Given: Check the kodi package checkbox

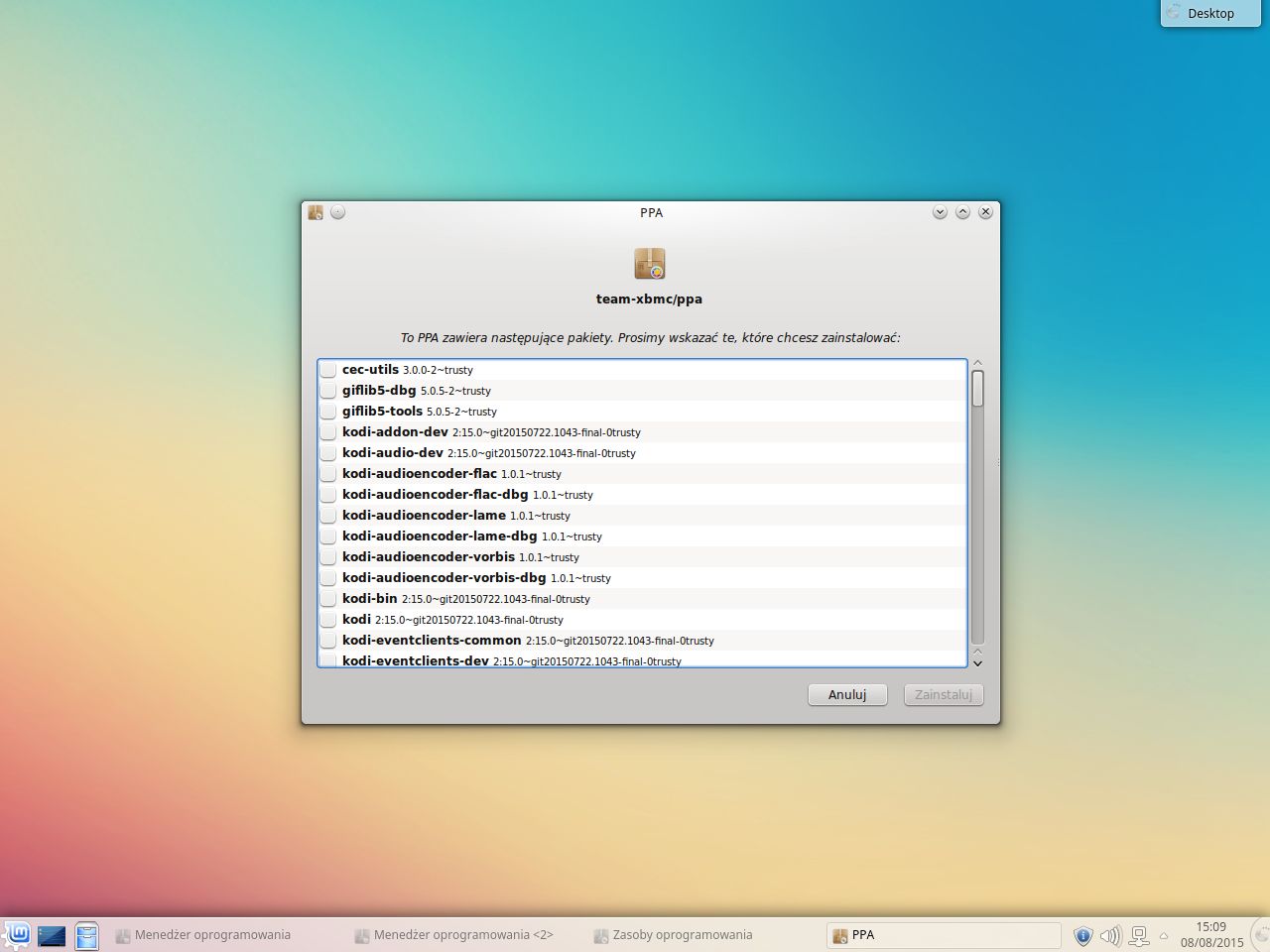Looking at the screenshot, I should click(x=328, y=620).
